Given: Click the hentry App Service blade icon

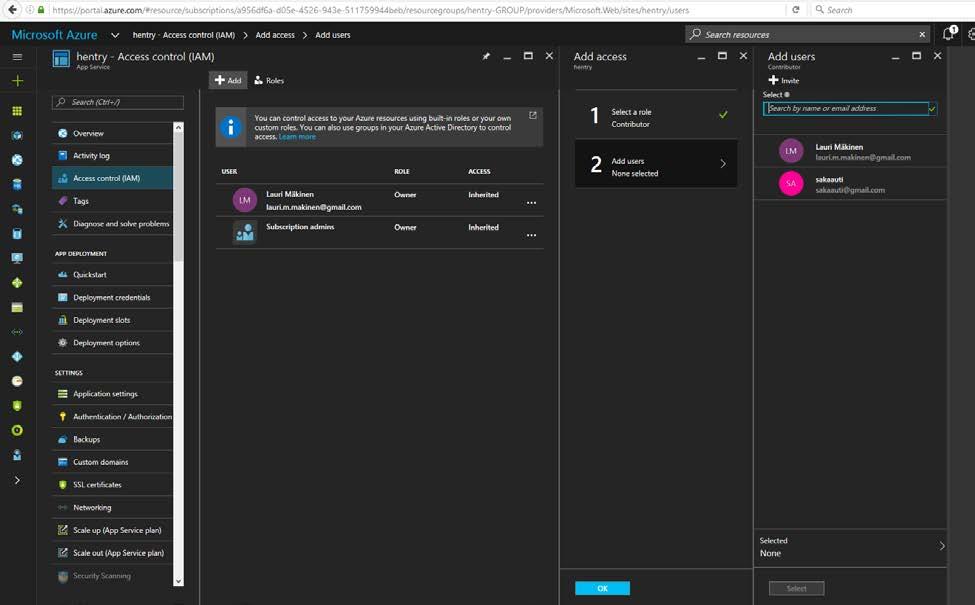Looking at the screenshot, I should click(x=61, y=59).
